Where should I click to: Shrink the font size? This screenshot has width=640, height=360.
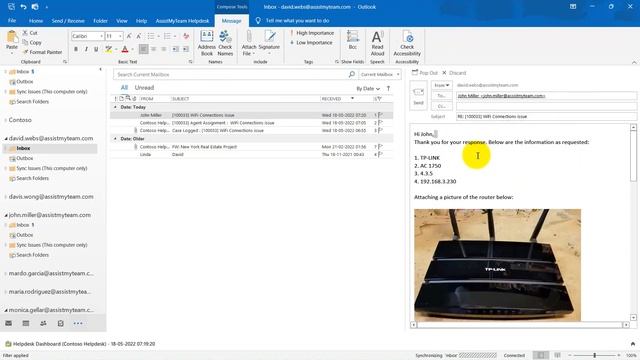pyautogui.click(x=139, y=36)
